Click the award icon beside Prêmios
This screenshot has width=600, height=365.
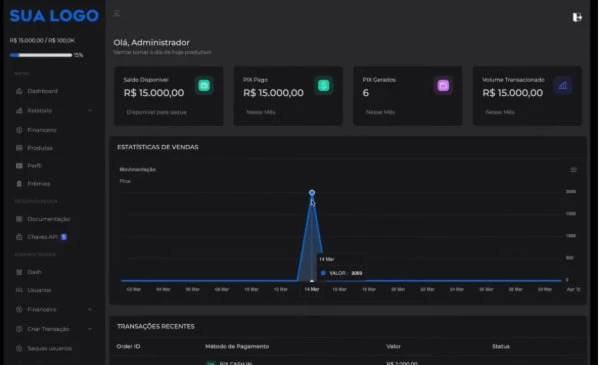click(x=19, y=184)
